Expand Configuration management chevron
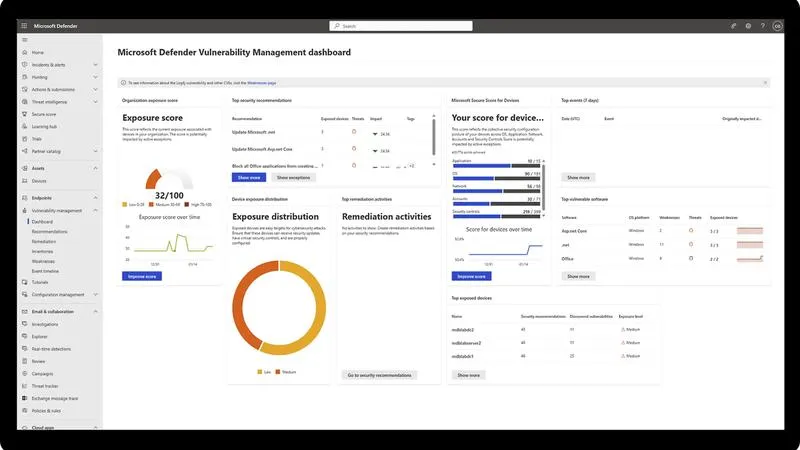The image size is (800, 450). pyautogui.click(x=95, y=294)
